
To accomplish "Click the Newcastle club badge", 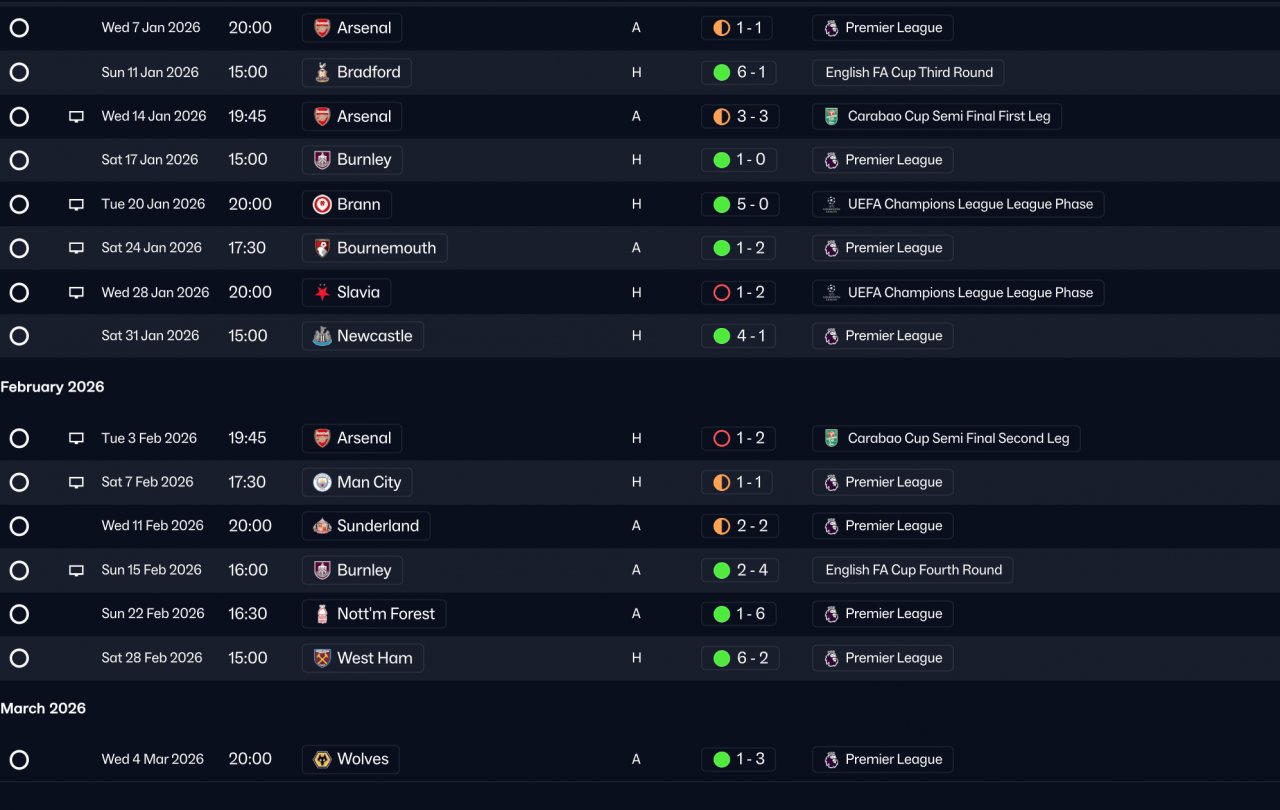I will [322, 336].
